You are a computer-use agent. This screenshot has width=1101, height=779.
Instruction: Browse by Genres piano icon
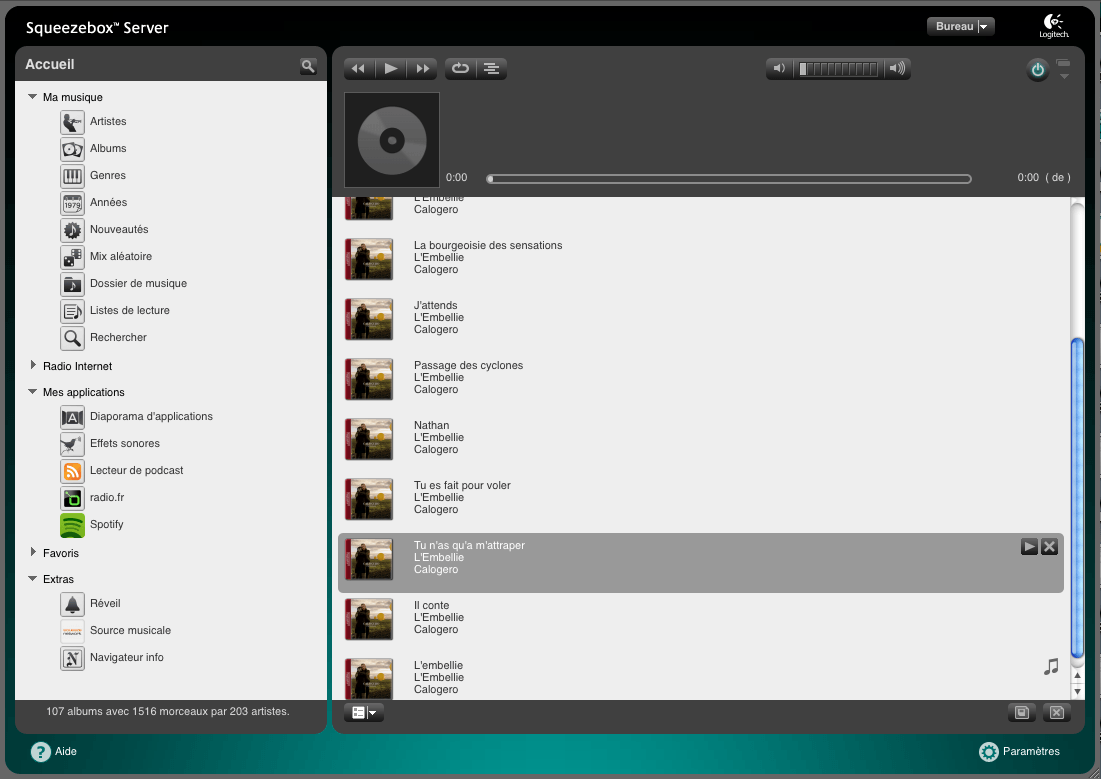click(x=72, y=176)
